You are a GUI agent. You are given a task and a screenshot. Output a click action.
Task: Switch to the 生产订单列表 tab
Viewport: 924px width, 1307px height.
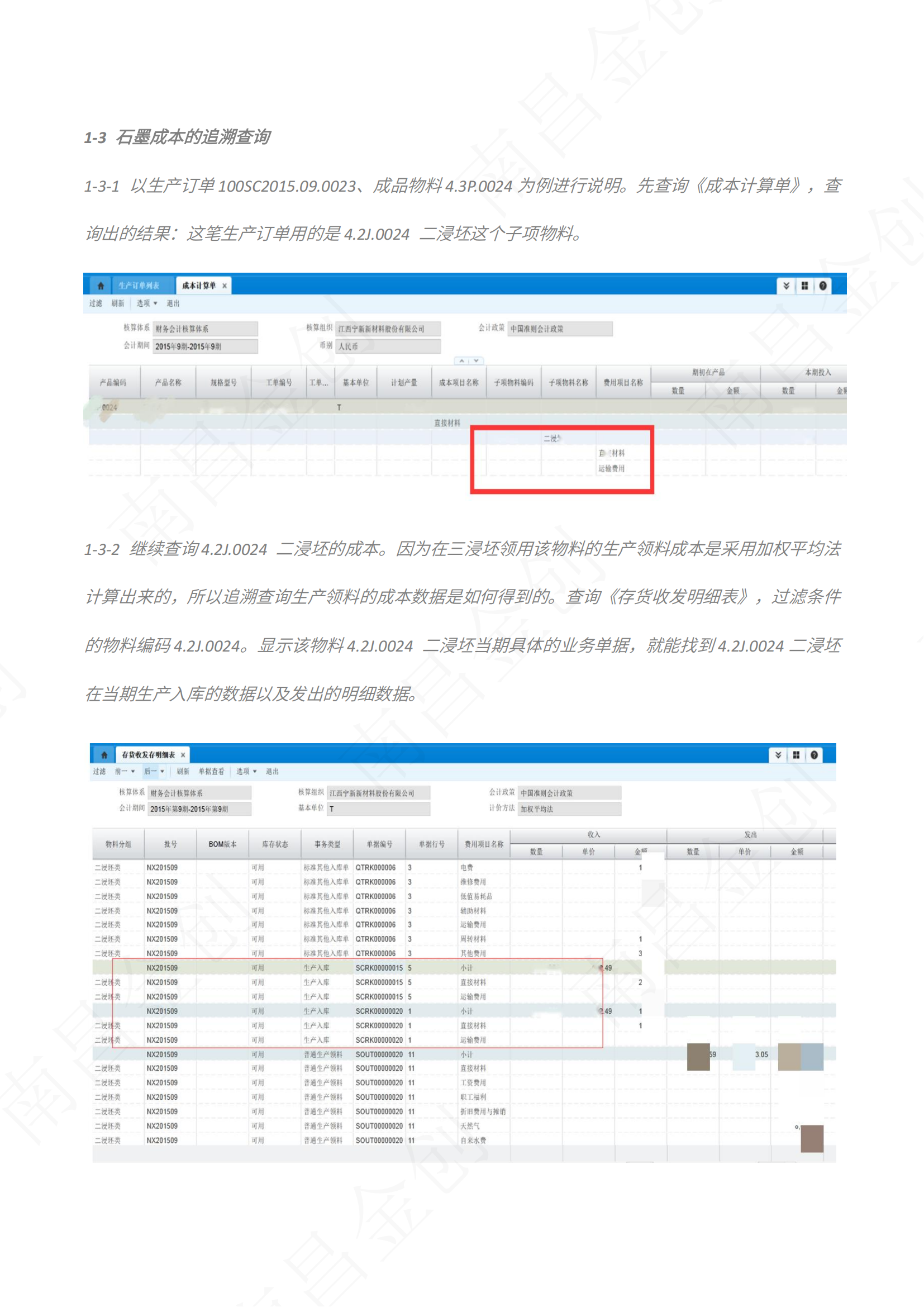point(139,286)
